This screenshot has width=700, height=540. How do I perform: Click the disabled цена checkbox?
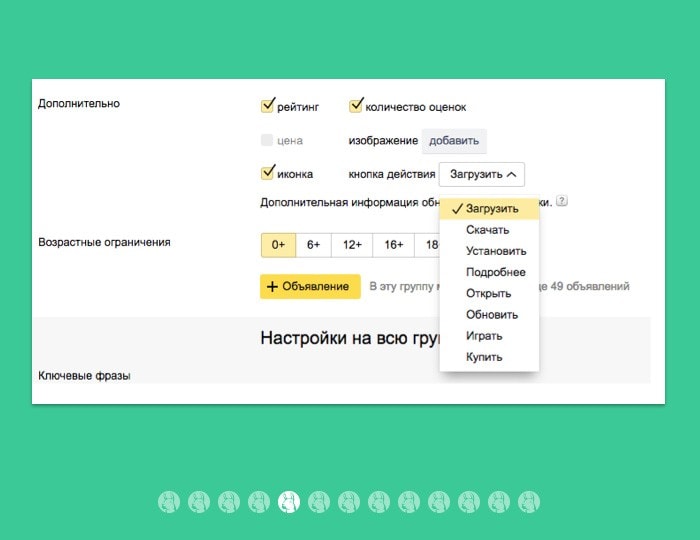[267, 140]
